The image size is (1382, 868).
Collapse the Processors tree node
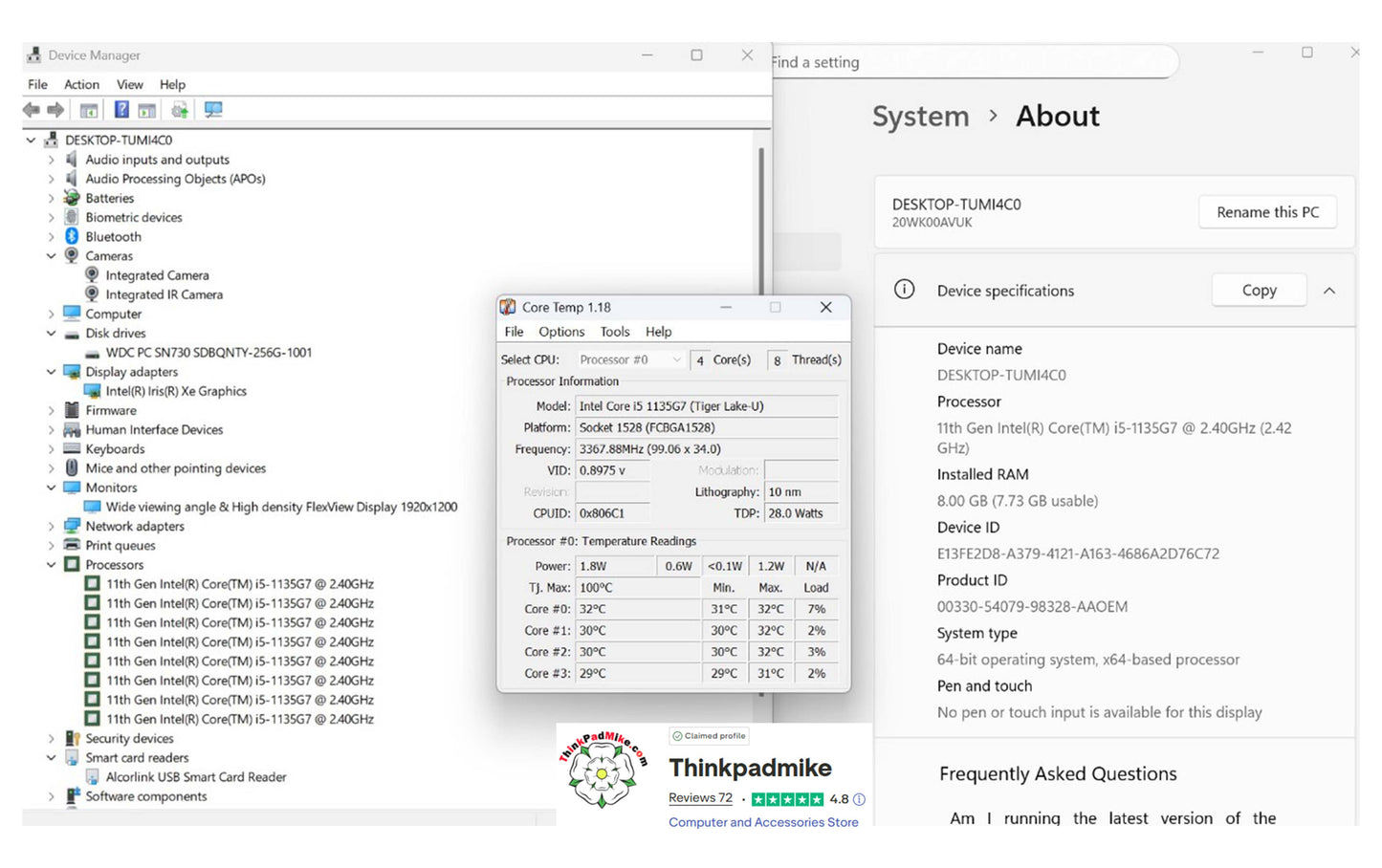tap(52, 565)
